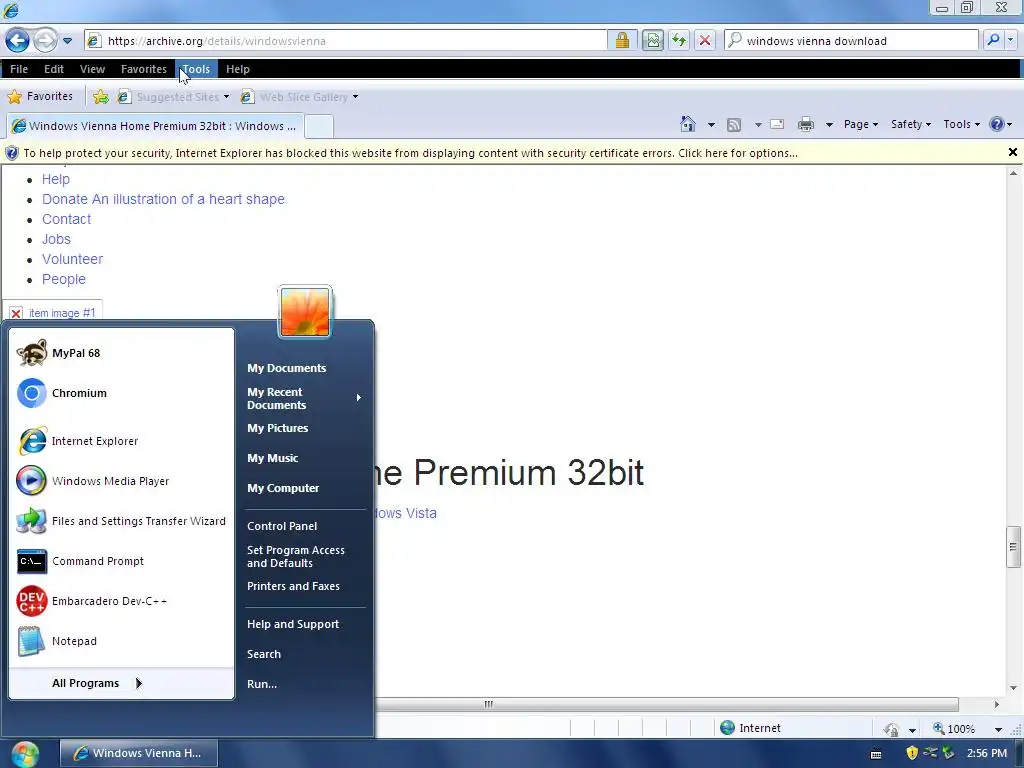
Task: Click the RSS Feeds icon
Action: click(x=734, y=124)
